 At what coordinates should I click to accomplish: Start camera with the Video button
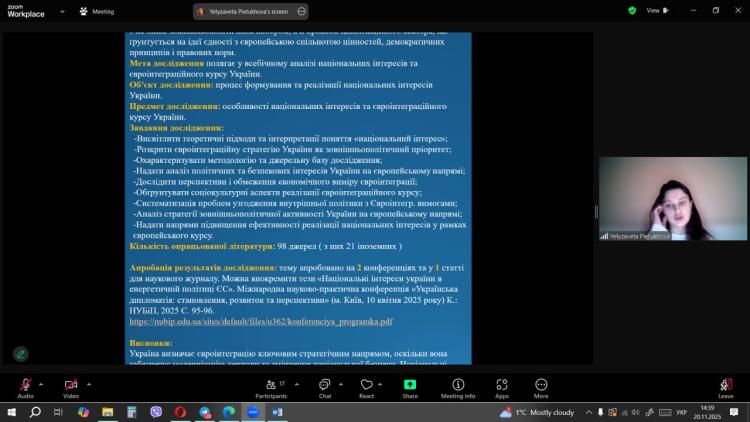(71, 388)
